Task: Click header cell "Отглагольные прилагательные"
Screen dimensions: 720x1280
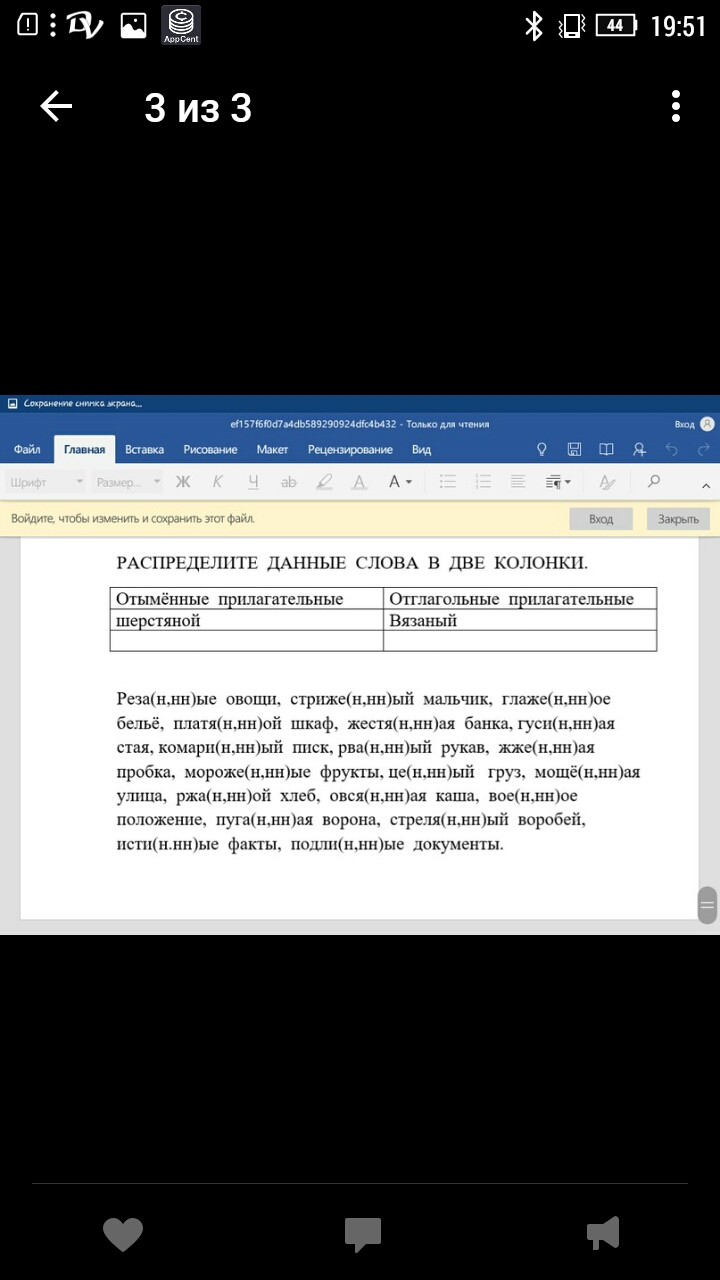Action: point(520,599)
